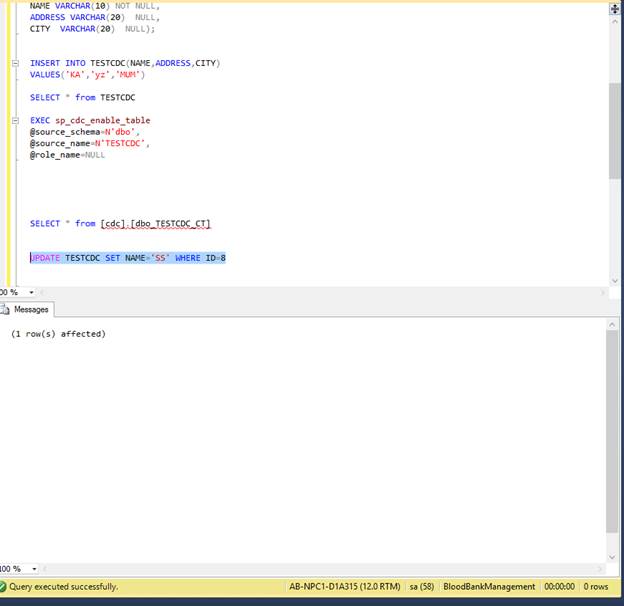This screenshot has width=624, height=606.
Task: Collapse the EXEC sp_cdc_enable_table block
Action: pyautogui.click(x=15, y=120)
